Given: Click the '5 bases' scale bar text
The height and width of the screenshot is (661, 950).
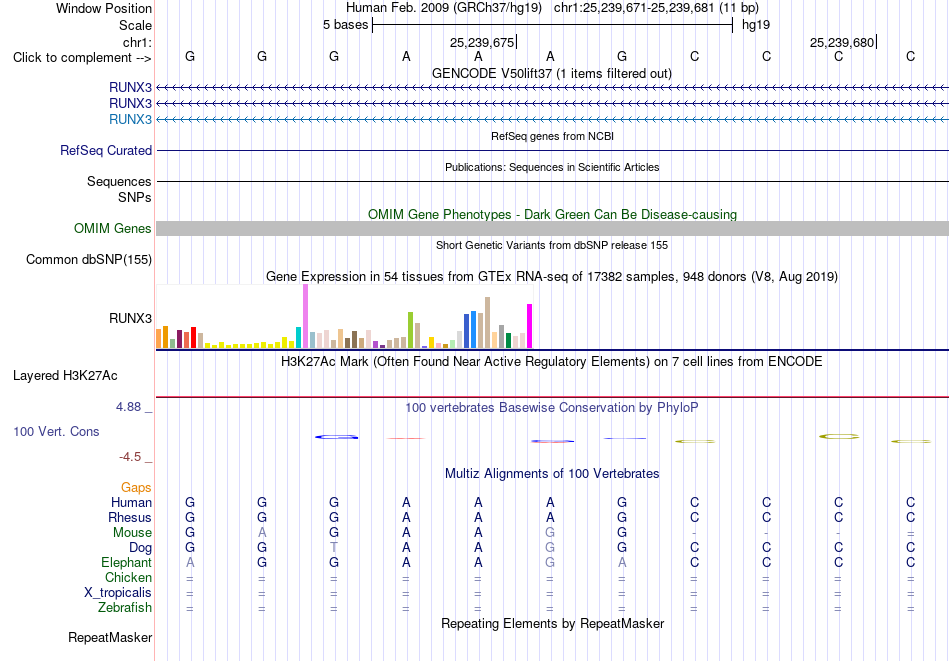Looking at the screenshot, I should pos(345,25).
